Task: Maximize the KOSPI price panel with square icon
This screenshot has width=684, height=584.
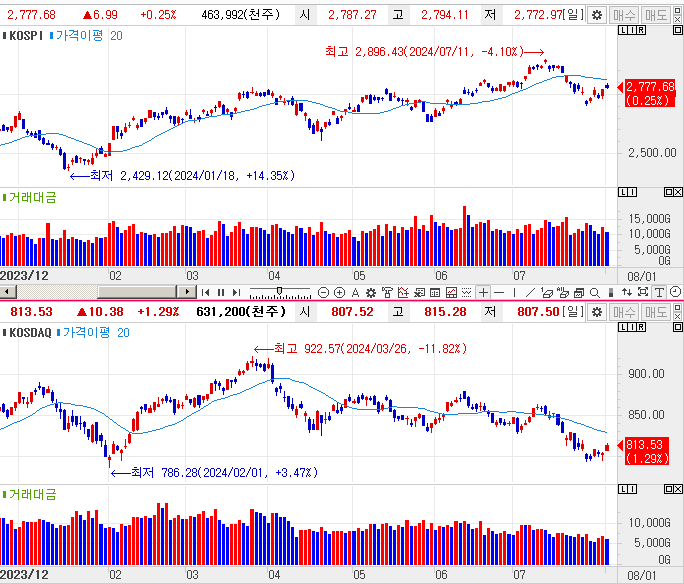Action: tap(678, 30)
